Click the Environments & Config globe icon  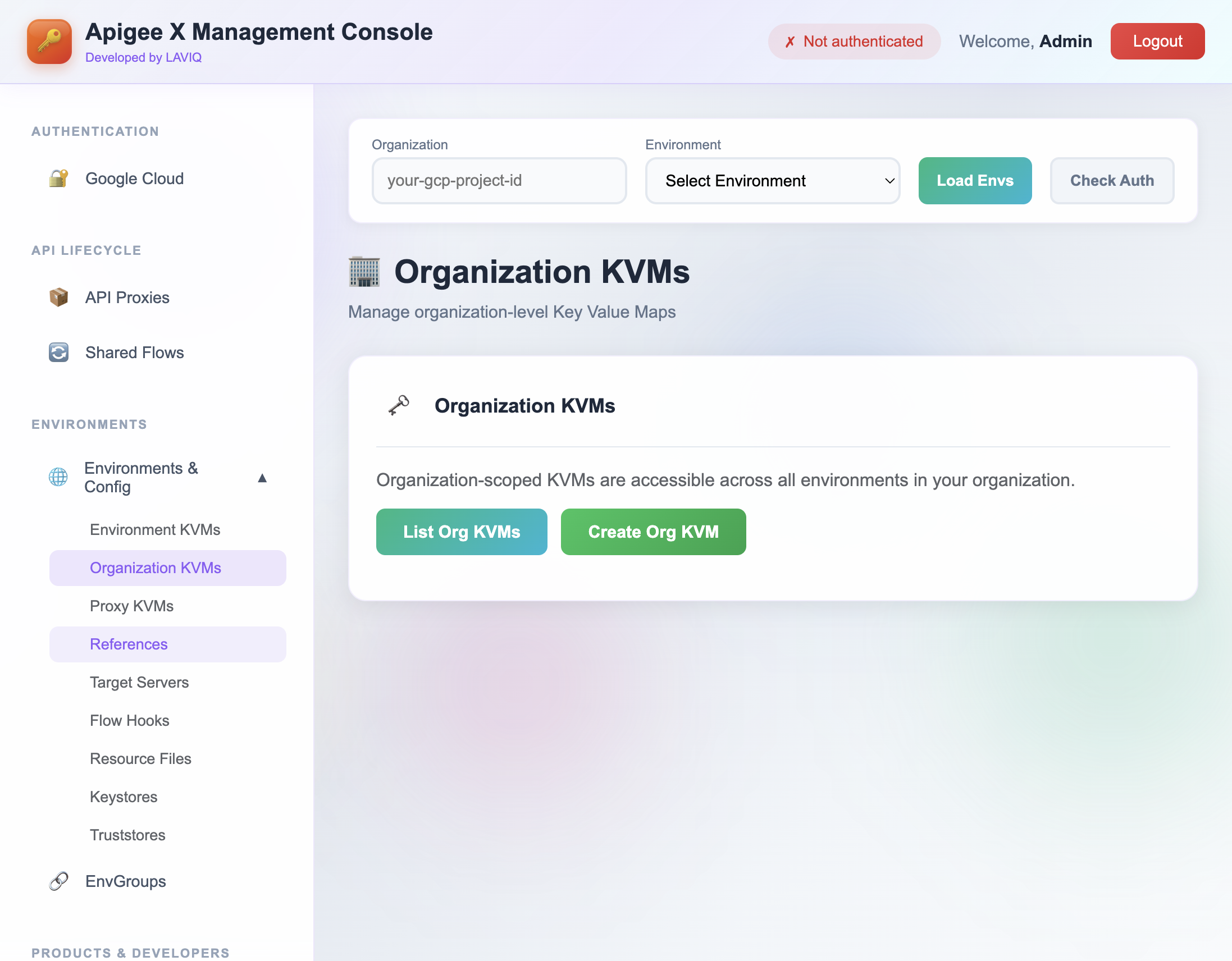tap(58, 478)
